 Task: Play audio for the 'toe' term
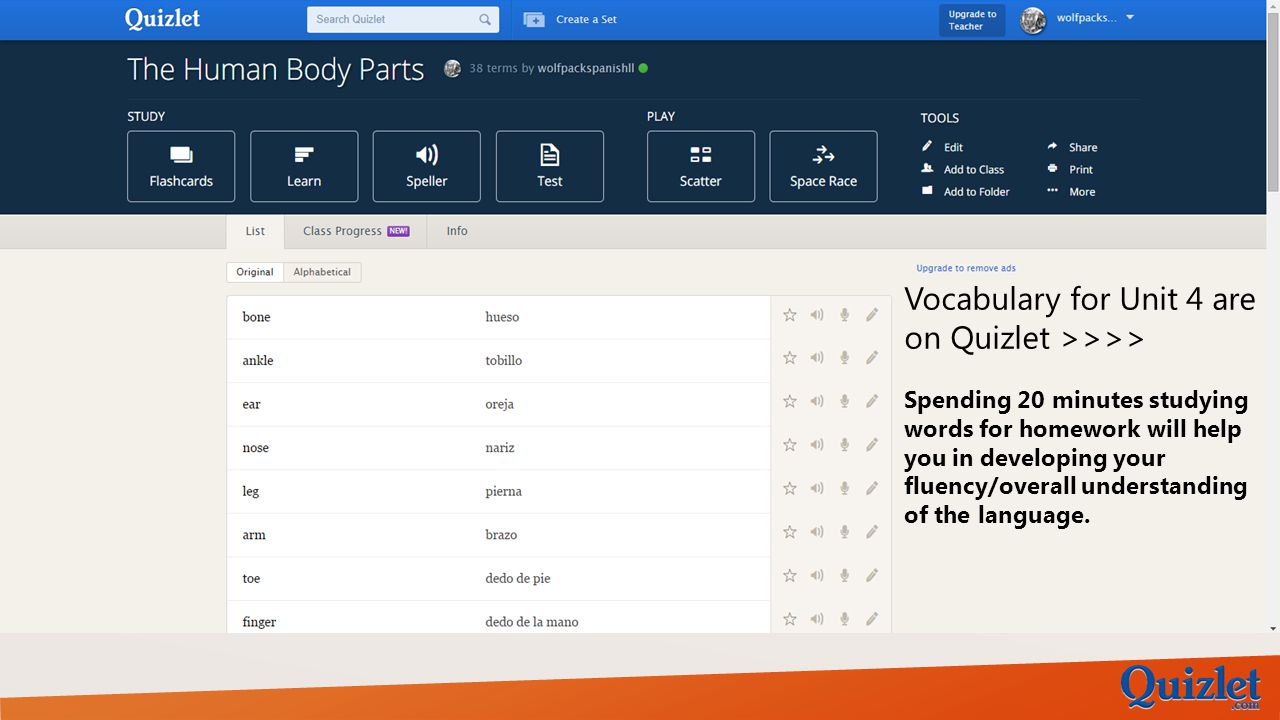point(817,576)
